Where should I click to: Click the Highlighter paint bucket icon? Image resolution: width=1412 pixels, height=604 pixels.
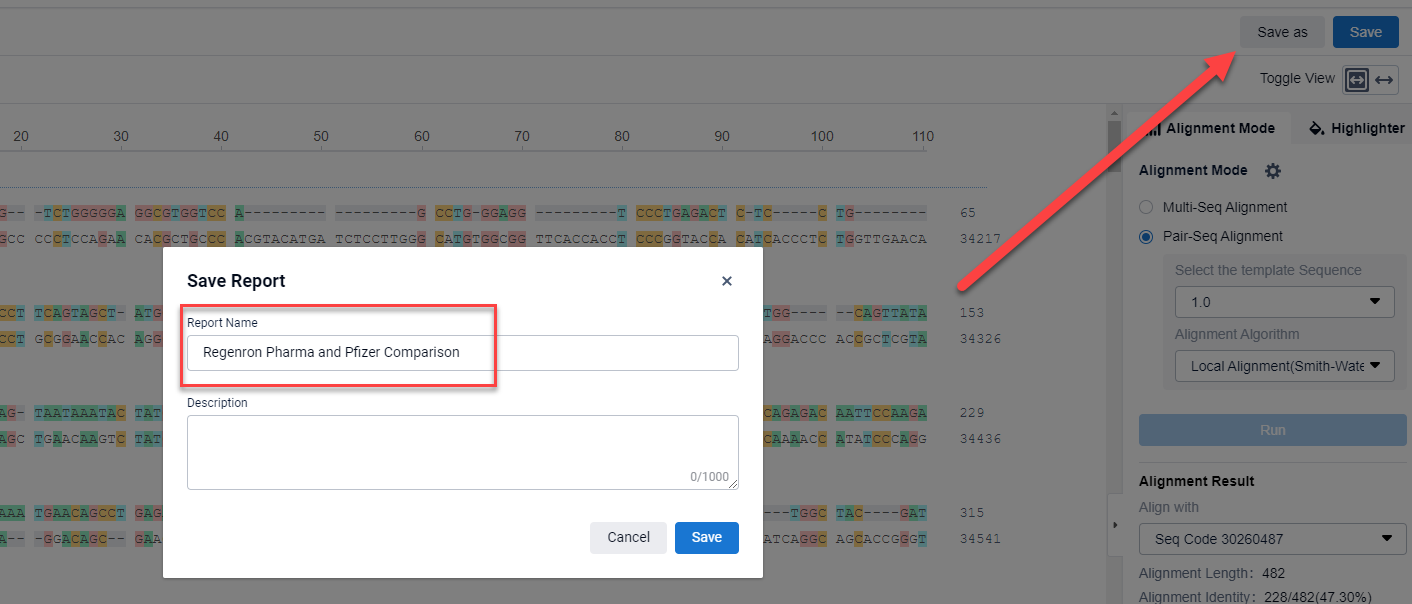point(1316,128)
